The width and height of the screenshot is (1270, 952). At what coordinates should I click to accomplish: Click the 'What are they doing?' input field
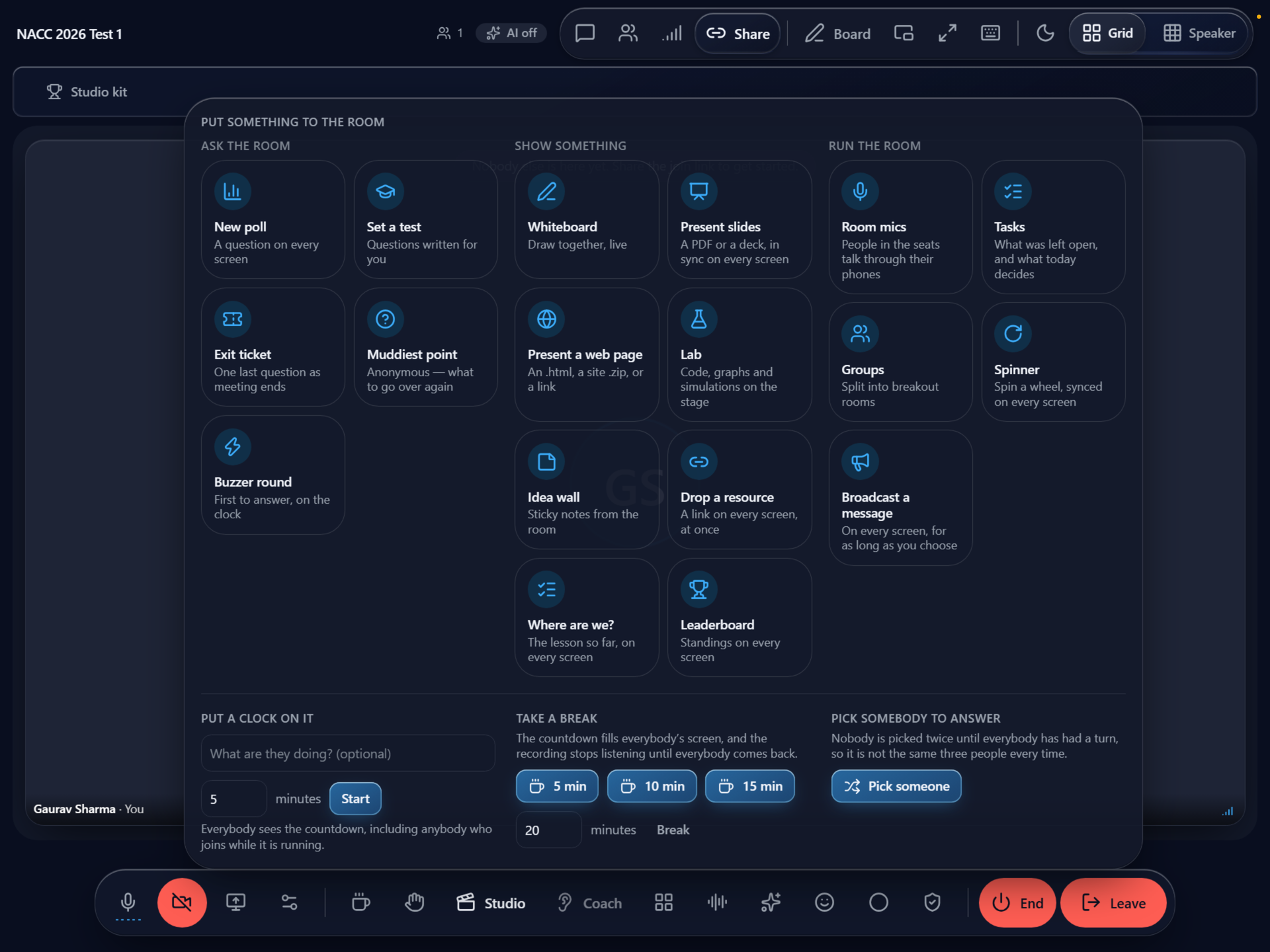point(348,754)
